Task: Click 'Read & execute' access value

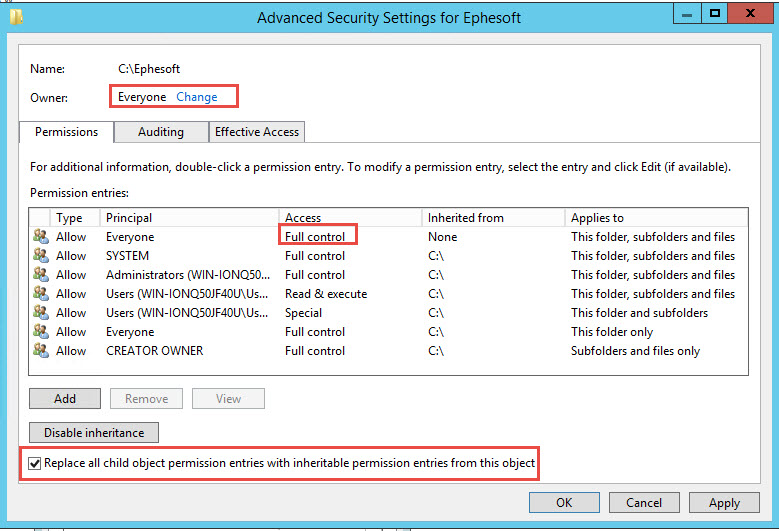Action: (x=326, y=294)
